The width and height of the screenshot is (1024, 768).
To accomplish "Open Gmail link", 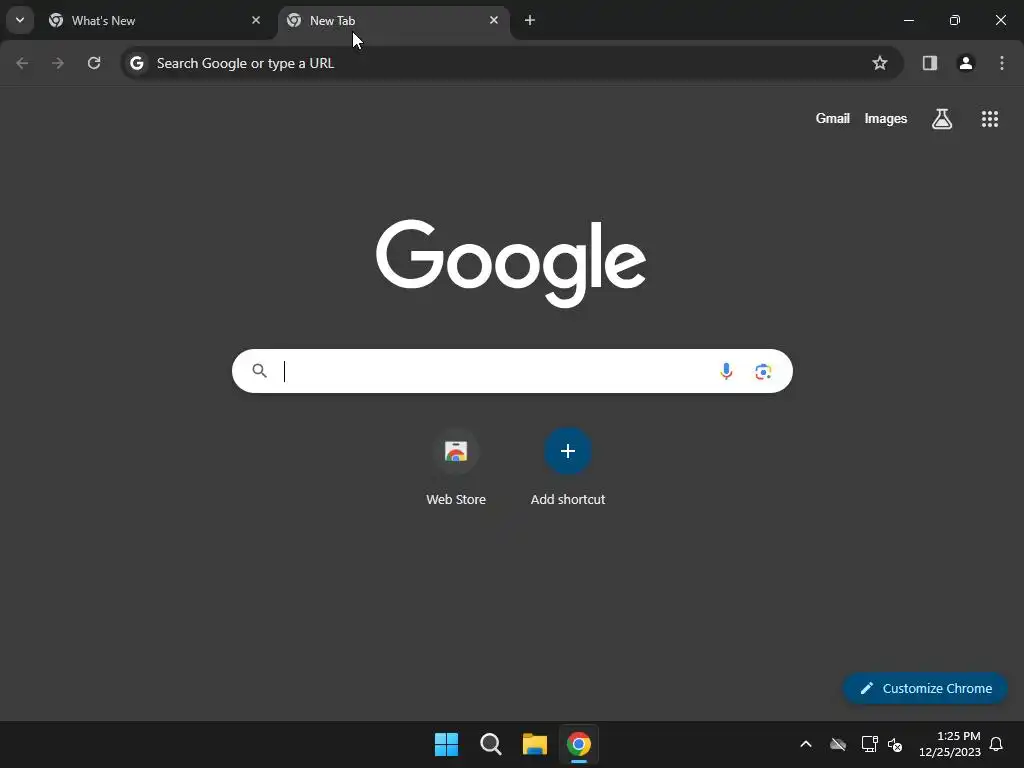I will pos(833,118).
